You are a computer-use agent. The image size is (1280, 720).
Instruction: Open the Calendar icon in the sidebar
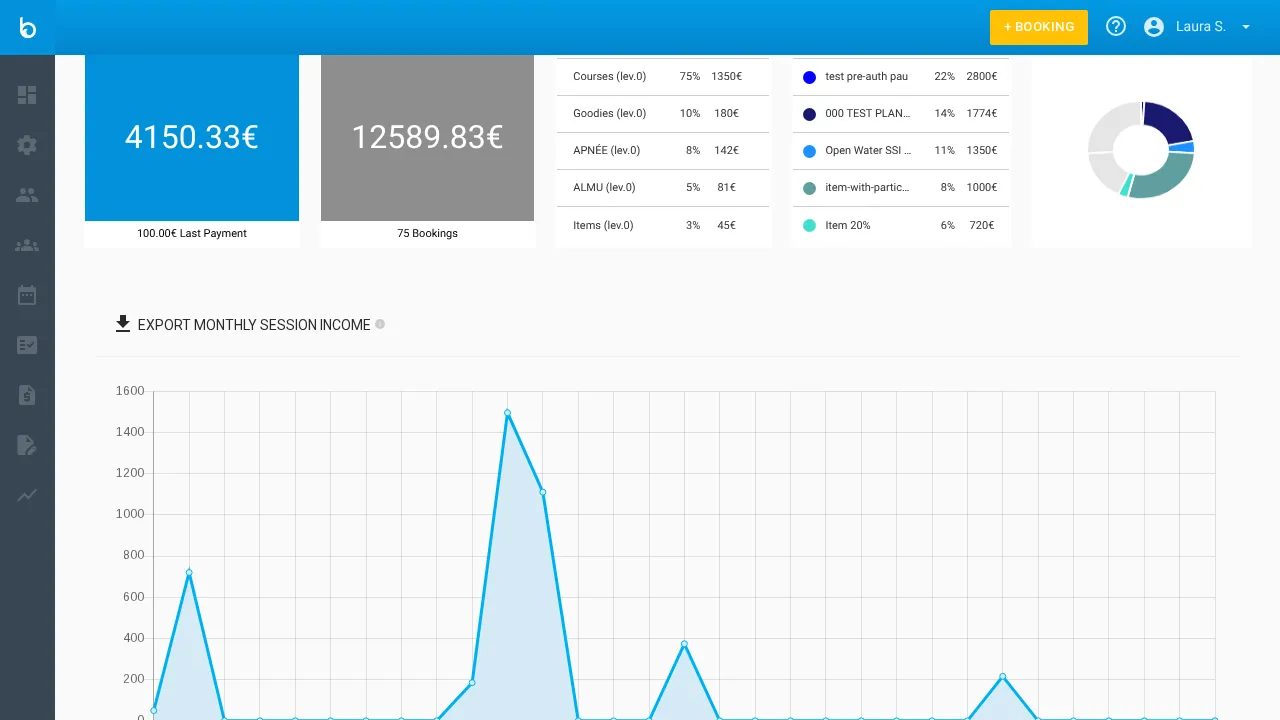(27, 294)
